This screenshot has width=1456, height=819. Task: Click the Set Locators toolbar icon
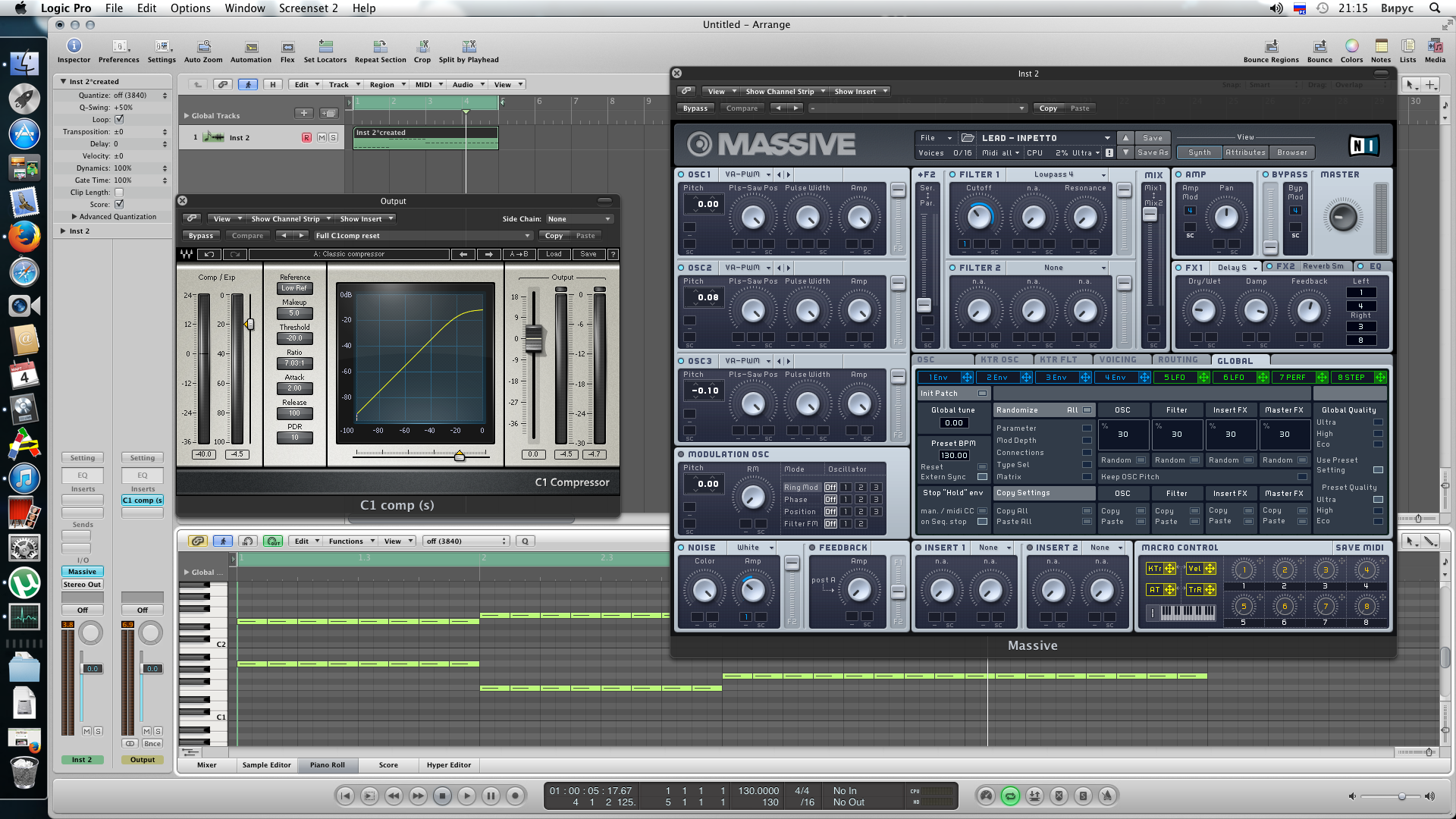[x=325, y=47]
